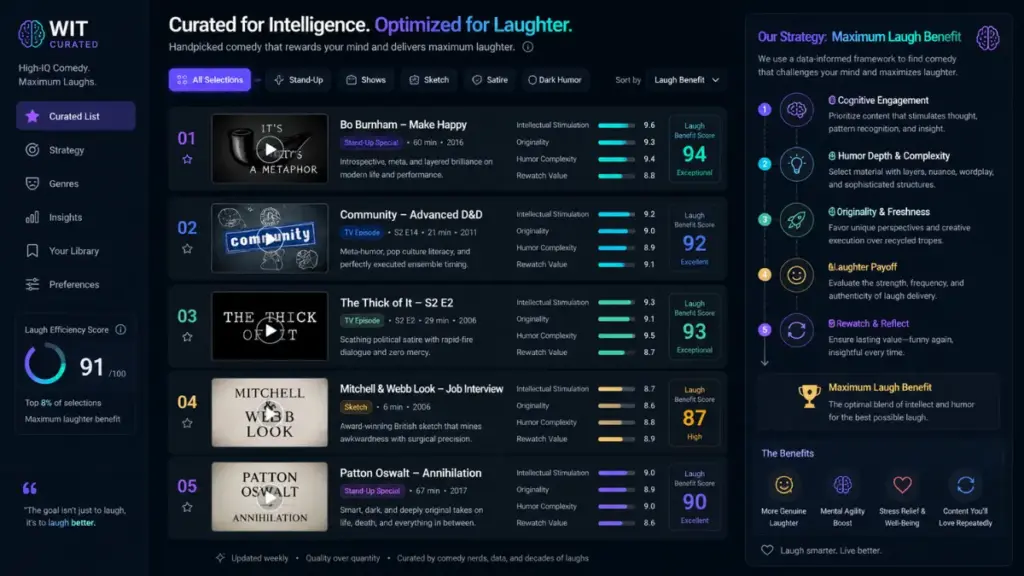This screenshot has height=576, width=1024.
Task: Click the strategy panel header brain icon
Action: 987,38
